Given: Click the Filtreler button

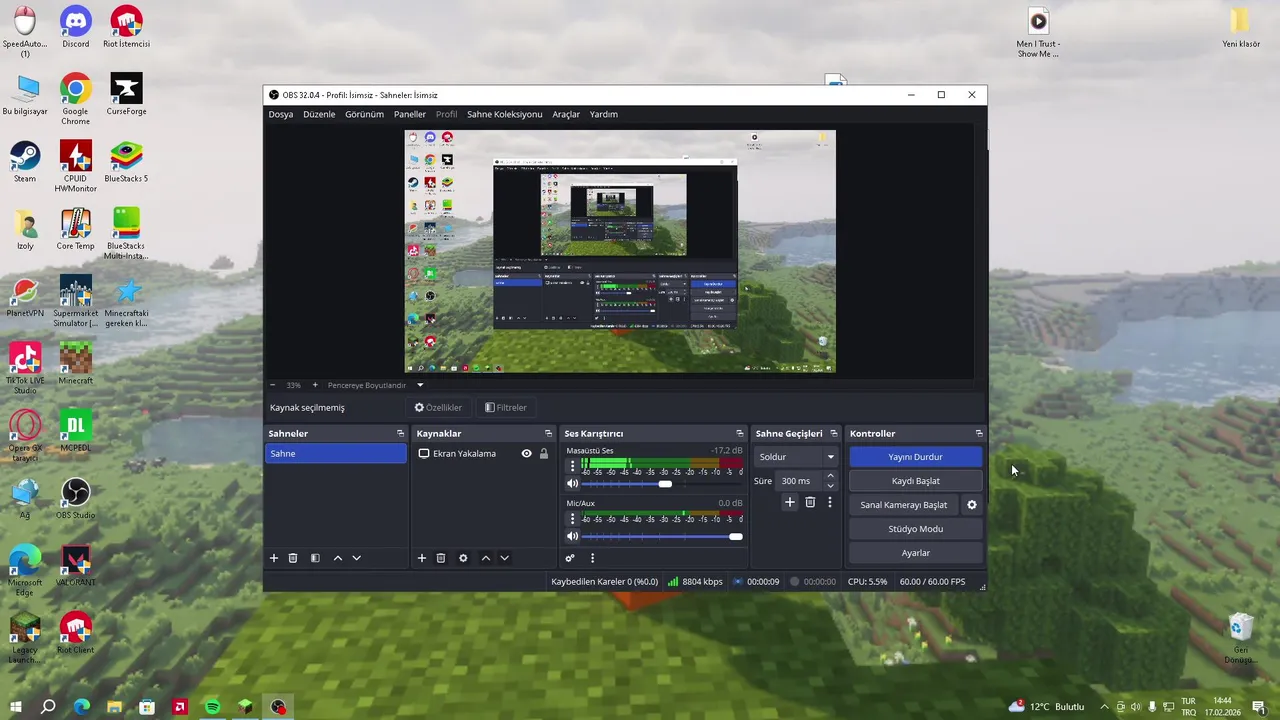Looking at the screenshot, I should 506,408.
